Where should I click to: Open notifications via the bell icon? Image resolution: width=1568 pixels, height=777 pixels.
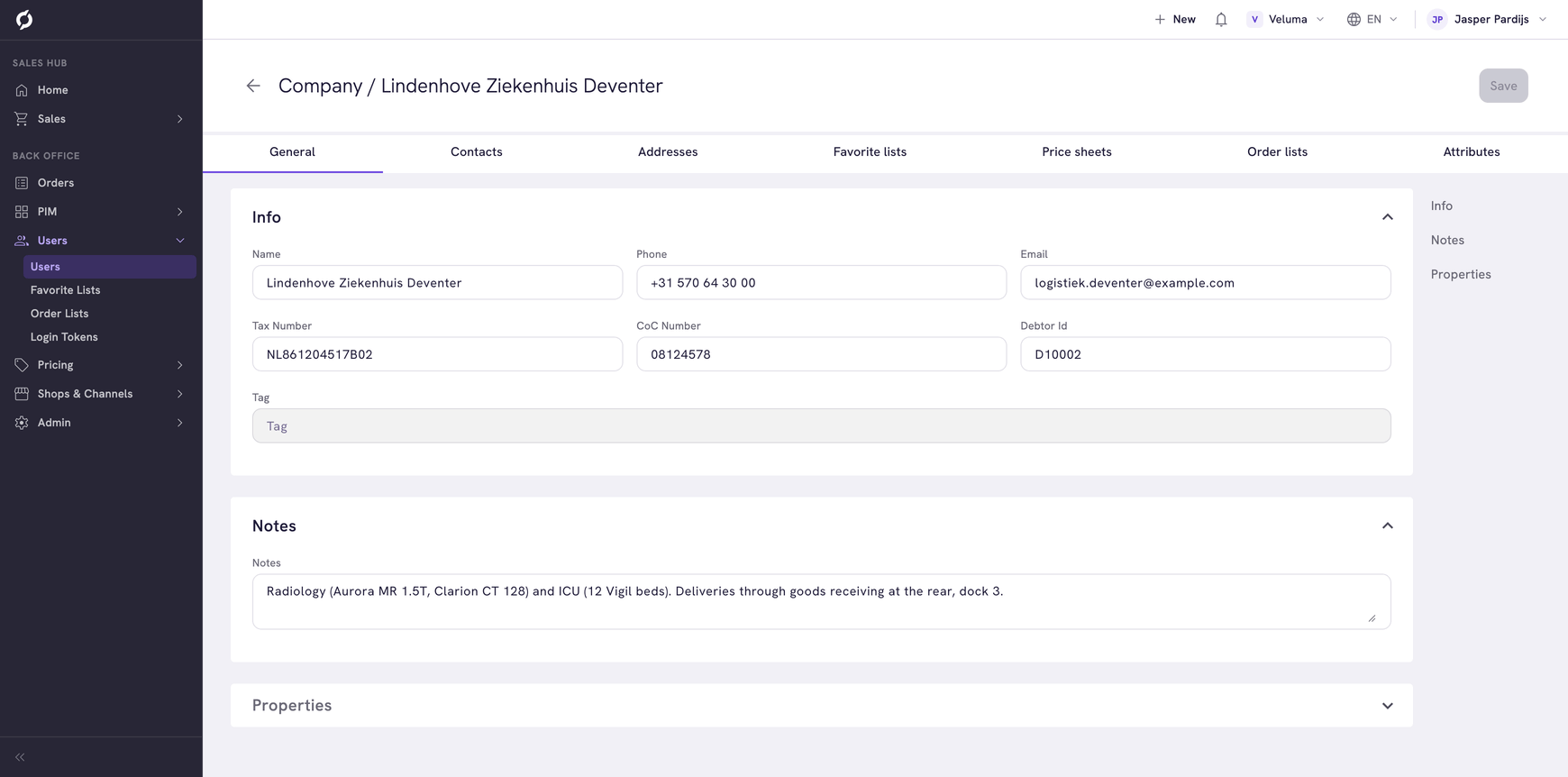[1221, 19]
